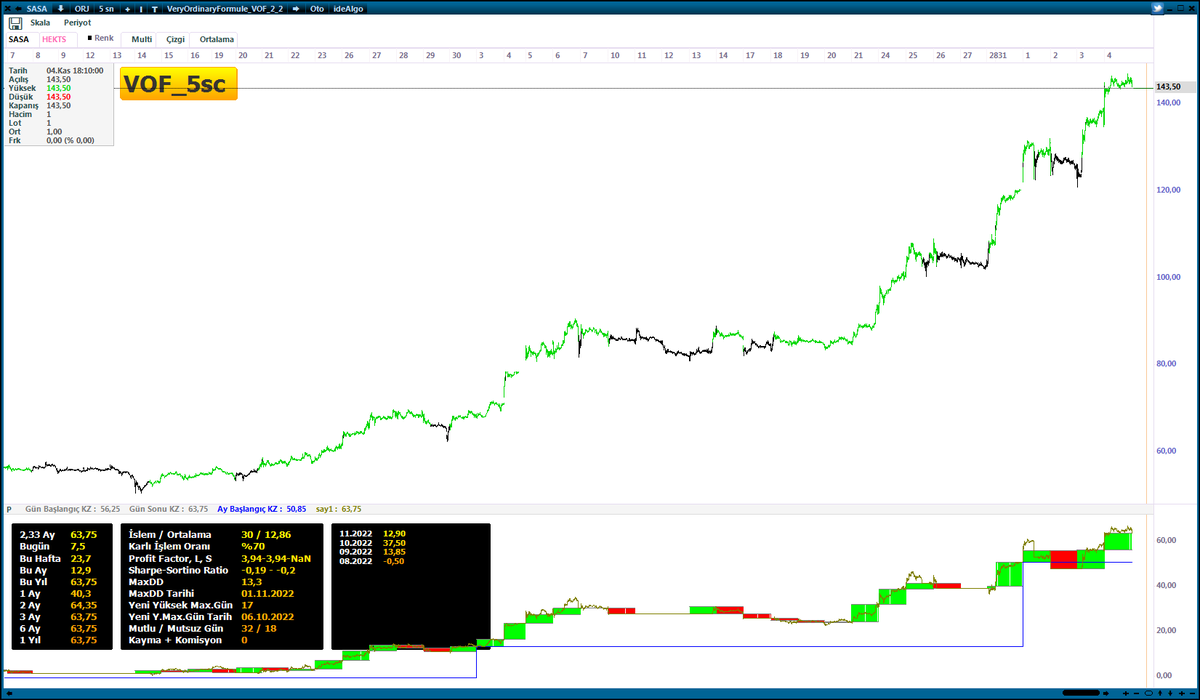Click the right arrow after formula name
This screenshot has width=1200, height=700.
tap(295, 8)
